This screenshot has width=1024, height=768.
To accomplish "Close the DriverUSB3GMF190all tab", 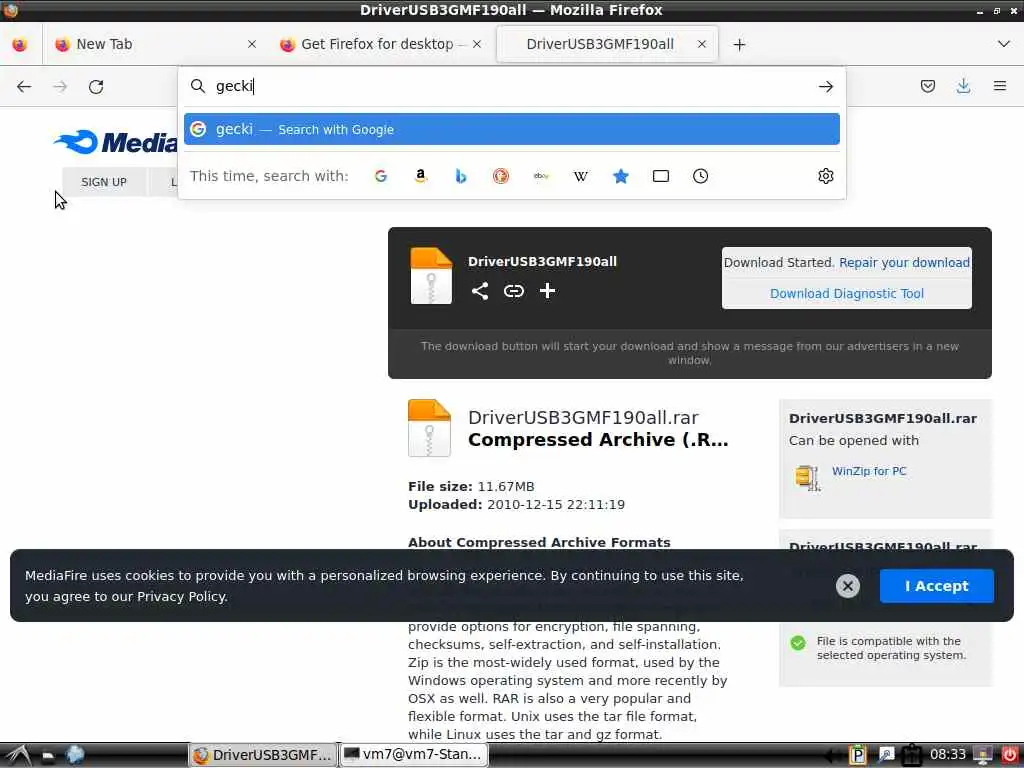I will [701, 44].
